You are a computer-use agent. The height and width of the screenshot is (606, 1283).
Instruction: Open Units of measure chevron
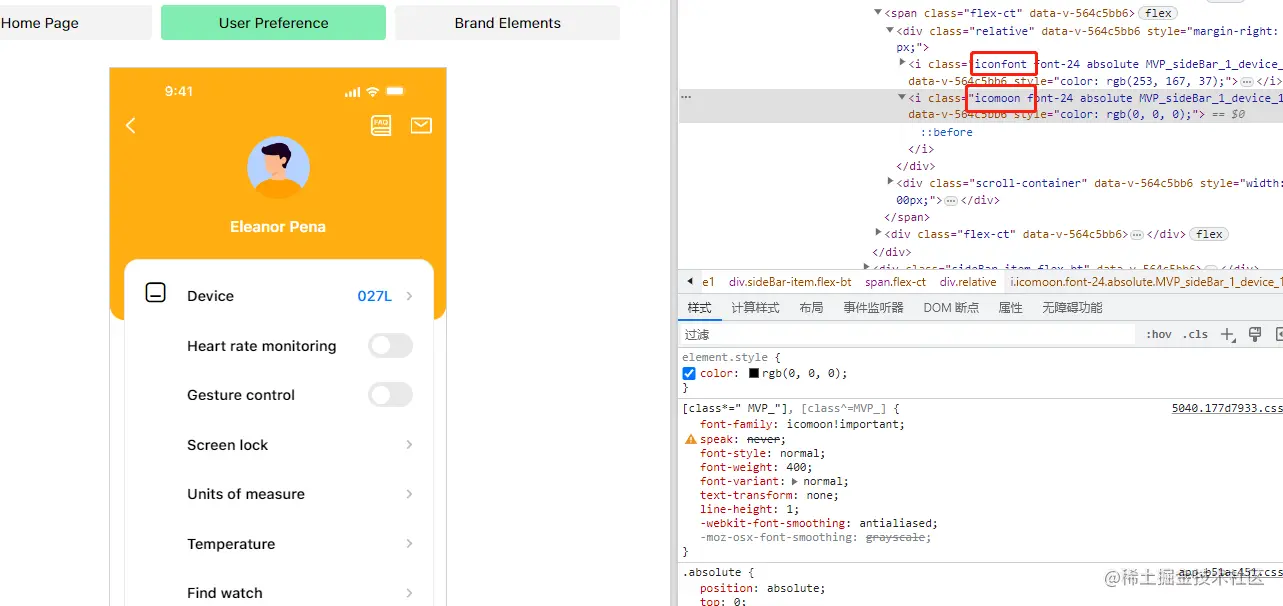409,494
